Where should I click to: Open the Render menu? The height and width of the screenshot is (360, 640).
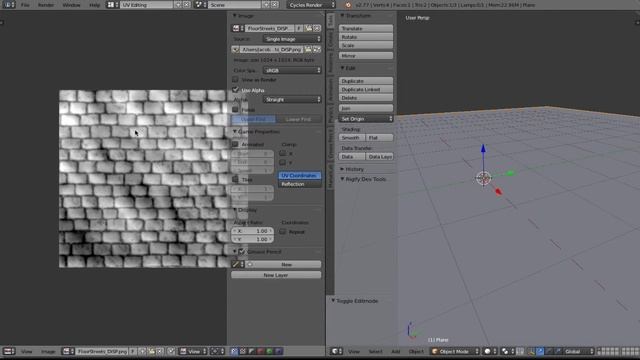point(46,5)
